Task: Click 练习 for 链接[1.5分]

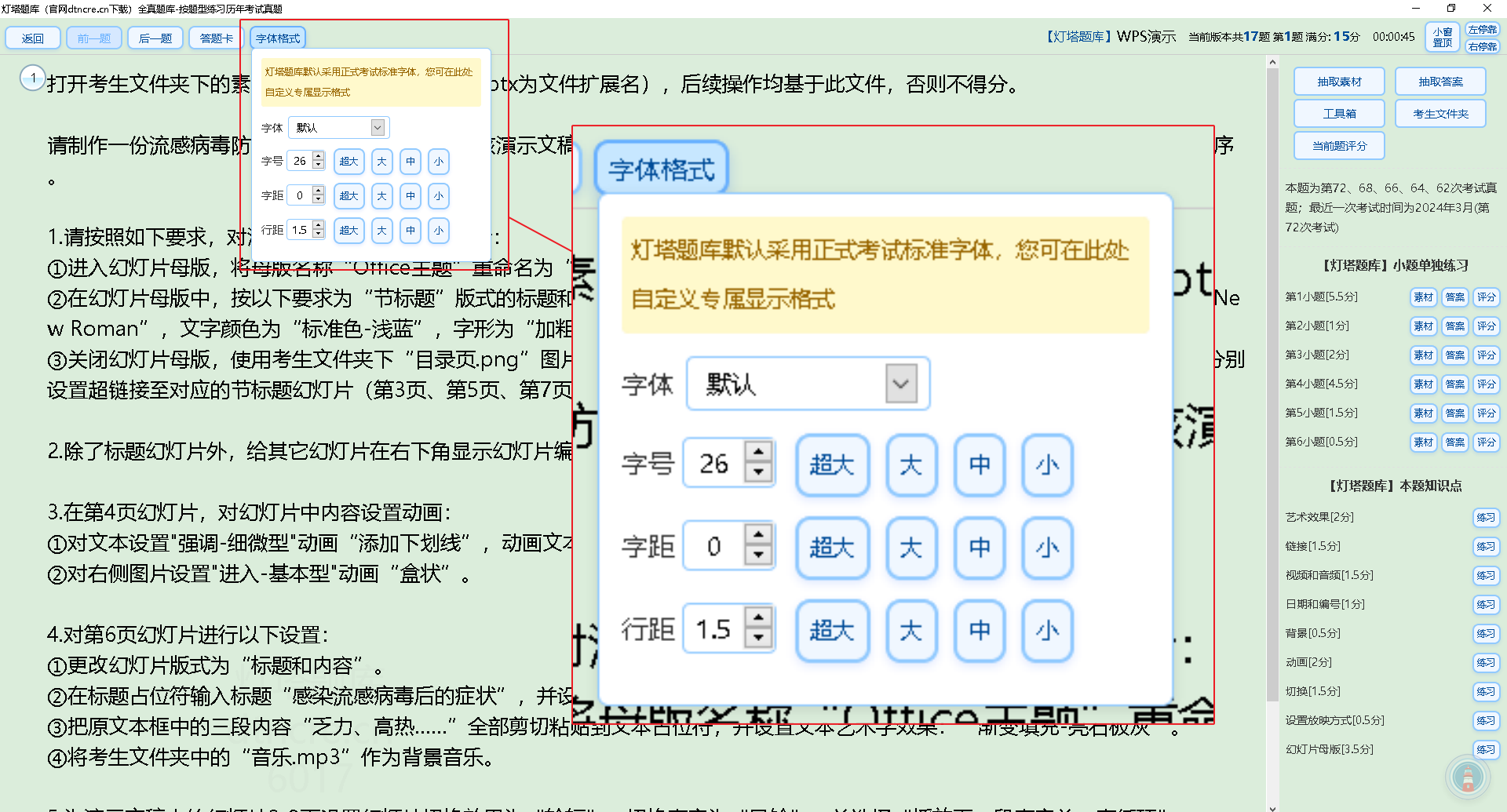Action: pyautogui.click(x=1486, y=547)
